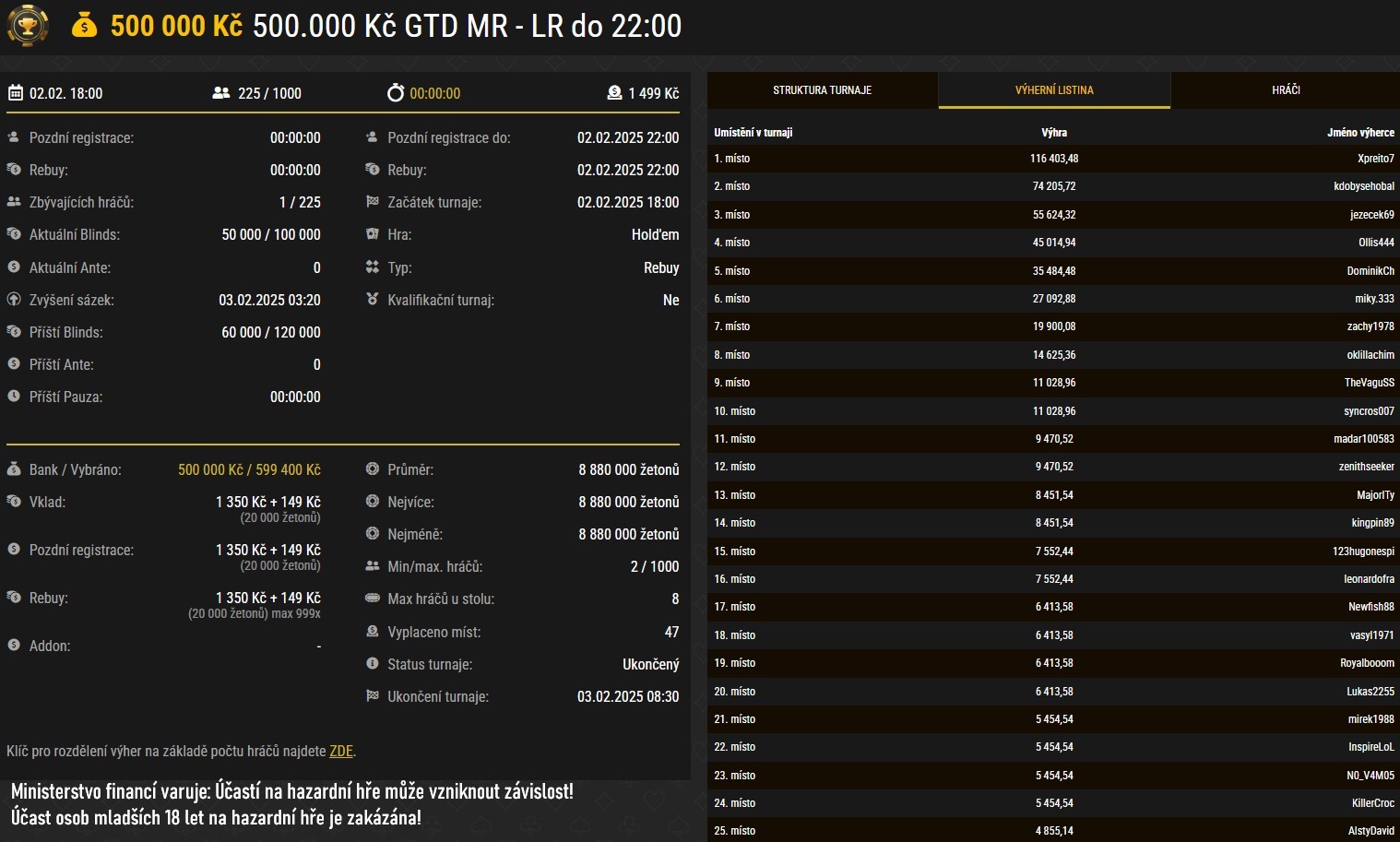Click the icon next to Zvýšení sázek
The width and height of the screenshot is (1400, 842).
(14, 299)
